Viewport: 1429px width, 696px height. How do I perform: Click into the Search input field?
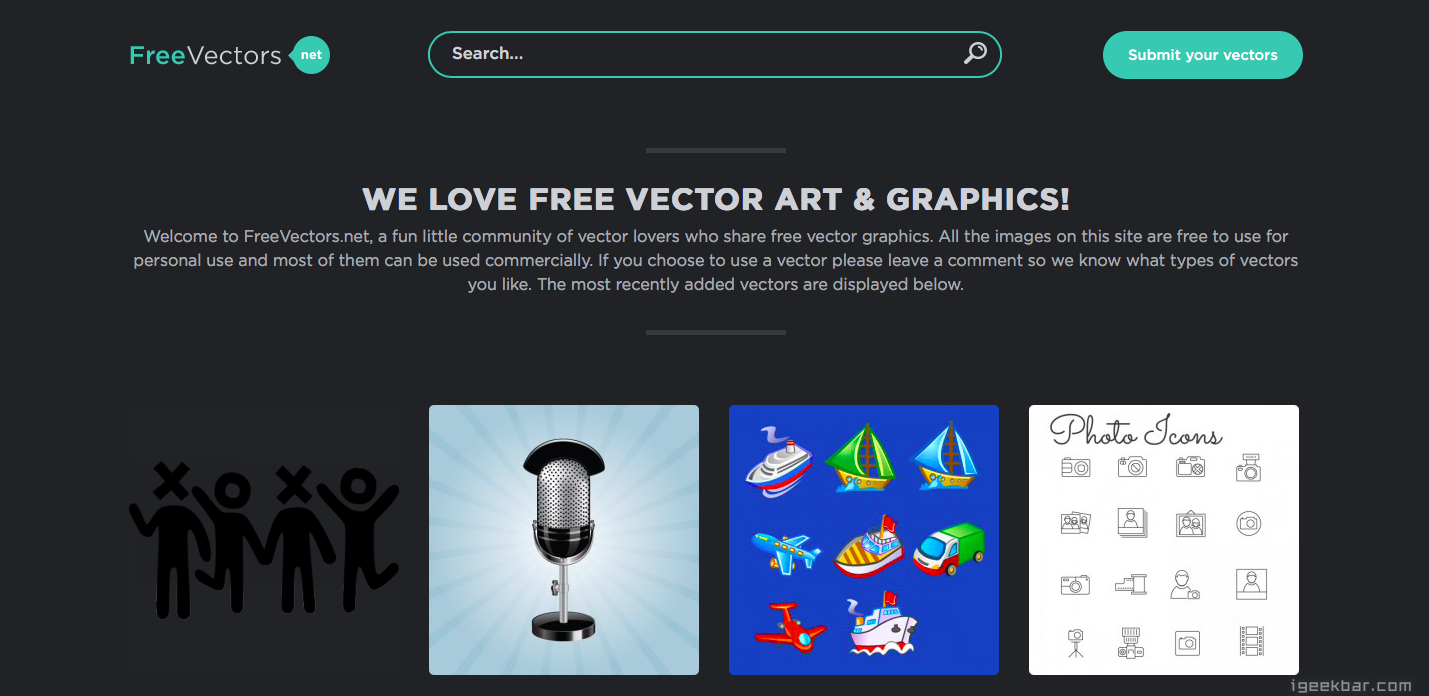700,54
